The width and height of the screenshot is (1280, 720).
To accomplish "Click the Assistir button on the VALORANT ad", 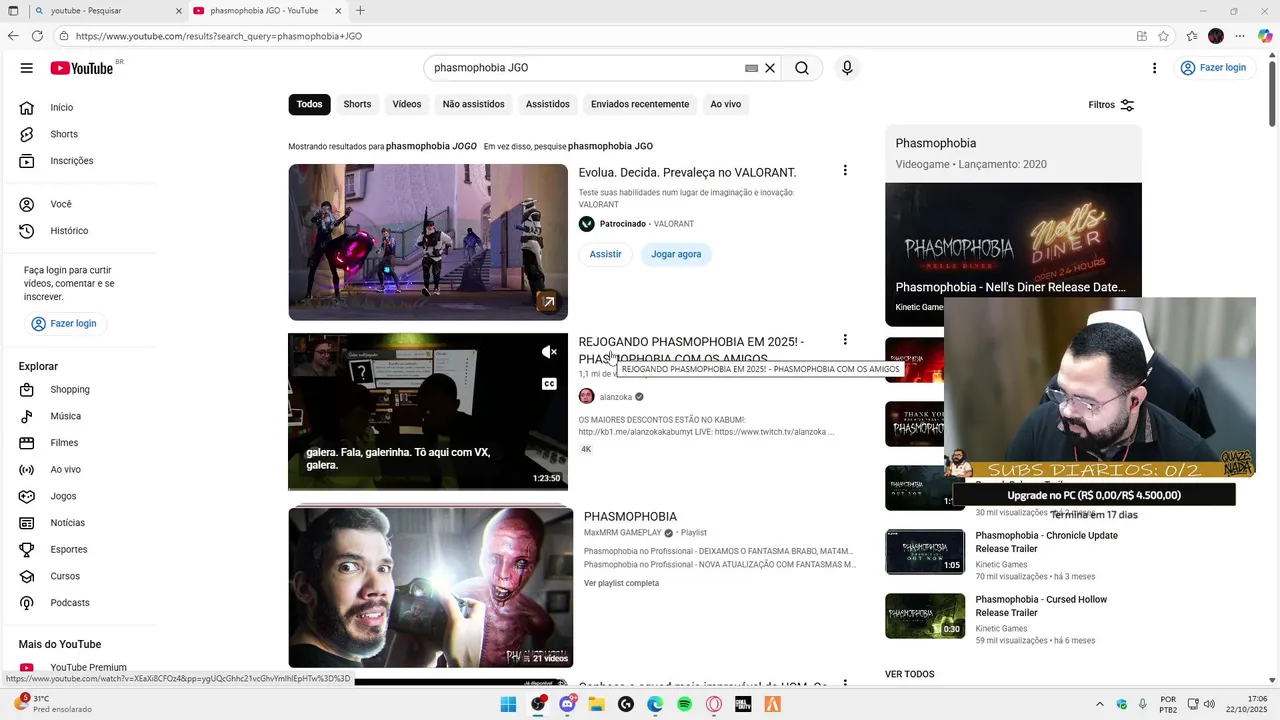I will 605,254.
